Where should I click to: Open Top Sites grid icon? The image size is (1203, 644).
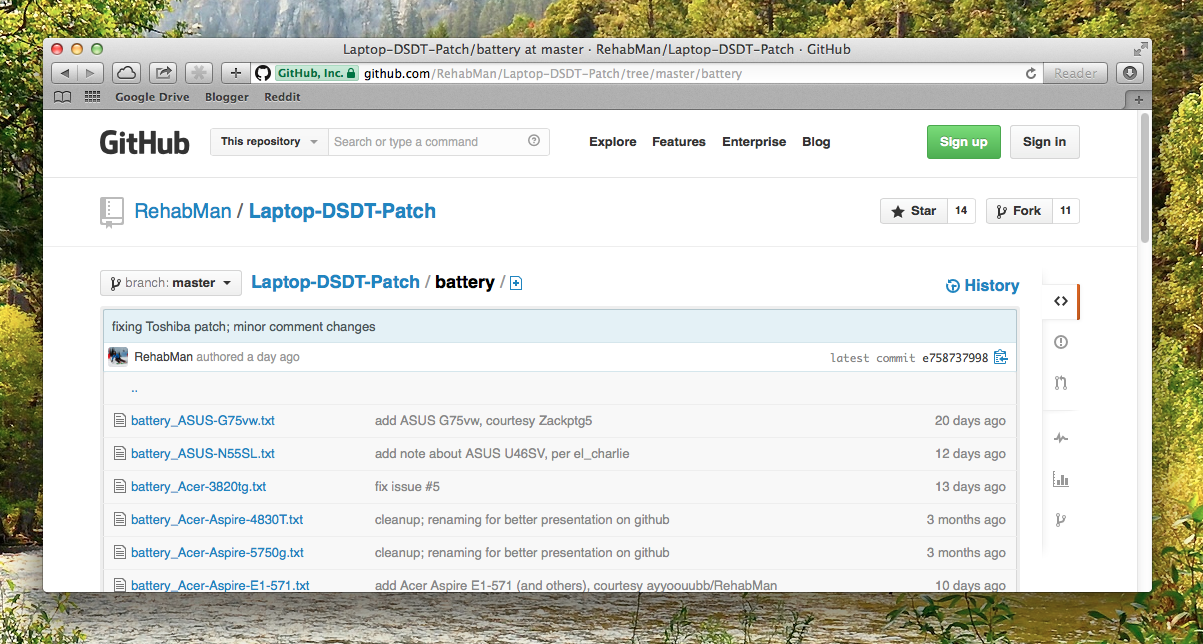point(93,97)
